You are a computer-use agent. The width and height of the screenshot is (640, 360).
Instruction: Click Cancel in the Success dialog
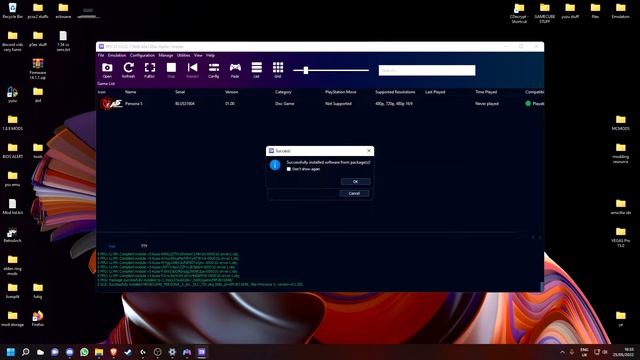(x=354, y=193)
